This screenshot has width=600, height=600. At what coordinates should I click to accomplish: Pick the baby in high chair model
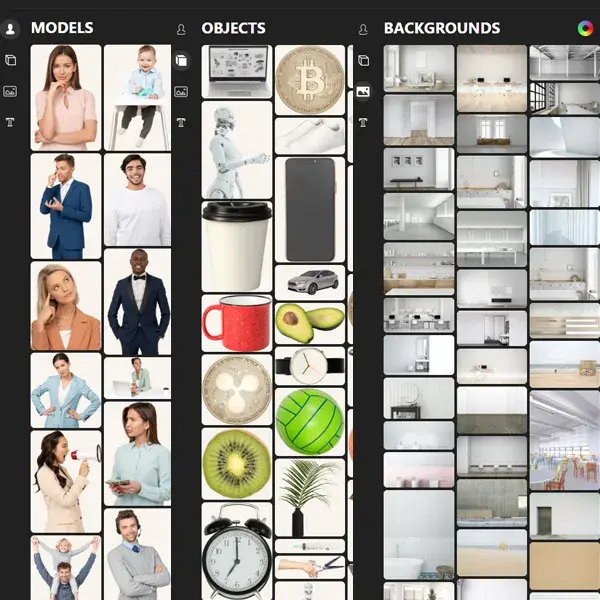point(137,98)
